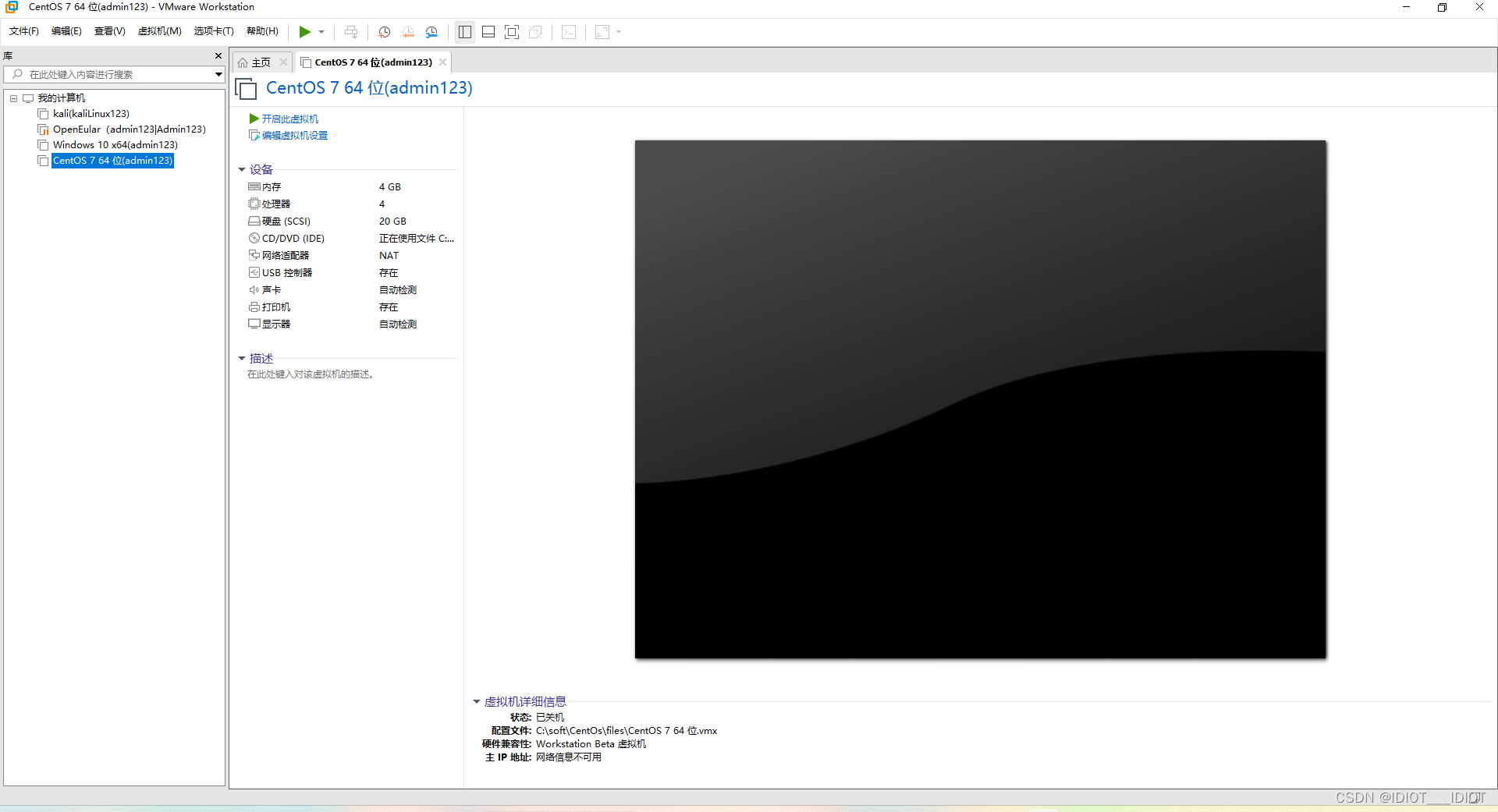Image resolution: width=1498 pixels, height=812 pixels.
Task: Open the 文件(F) menu
Action: [x=24, y=31]
